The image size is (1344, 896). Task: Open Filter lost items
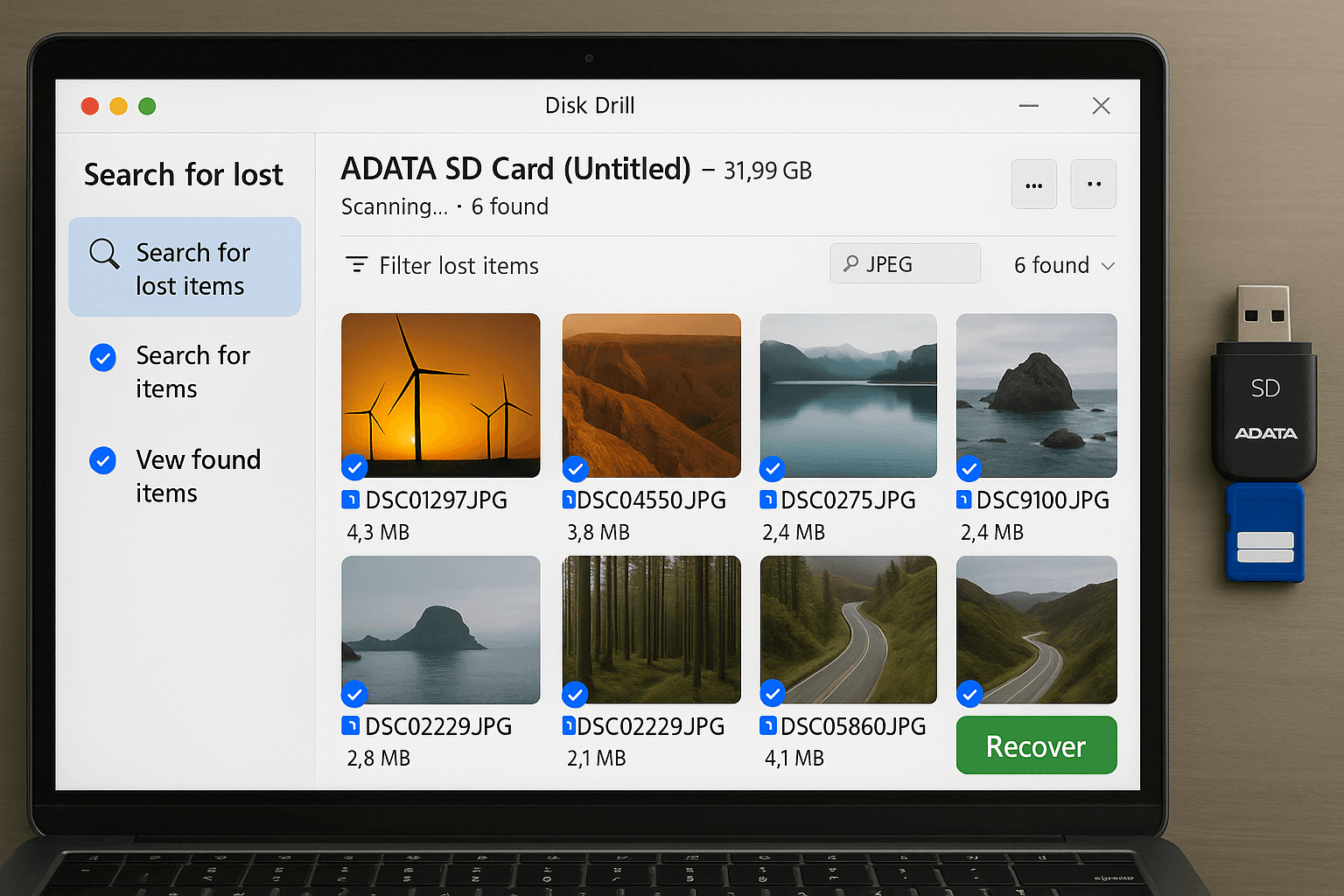tap(442, 265)
